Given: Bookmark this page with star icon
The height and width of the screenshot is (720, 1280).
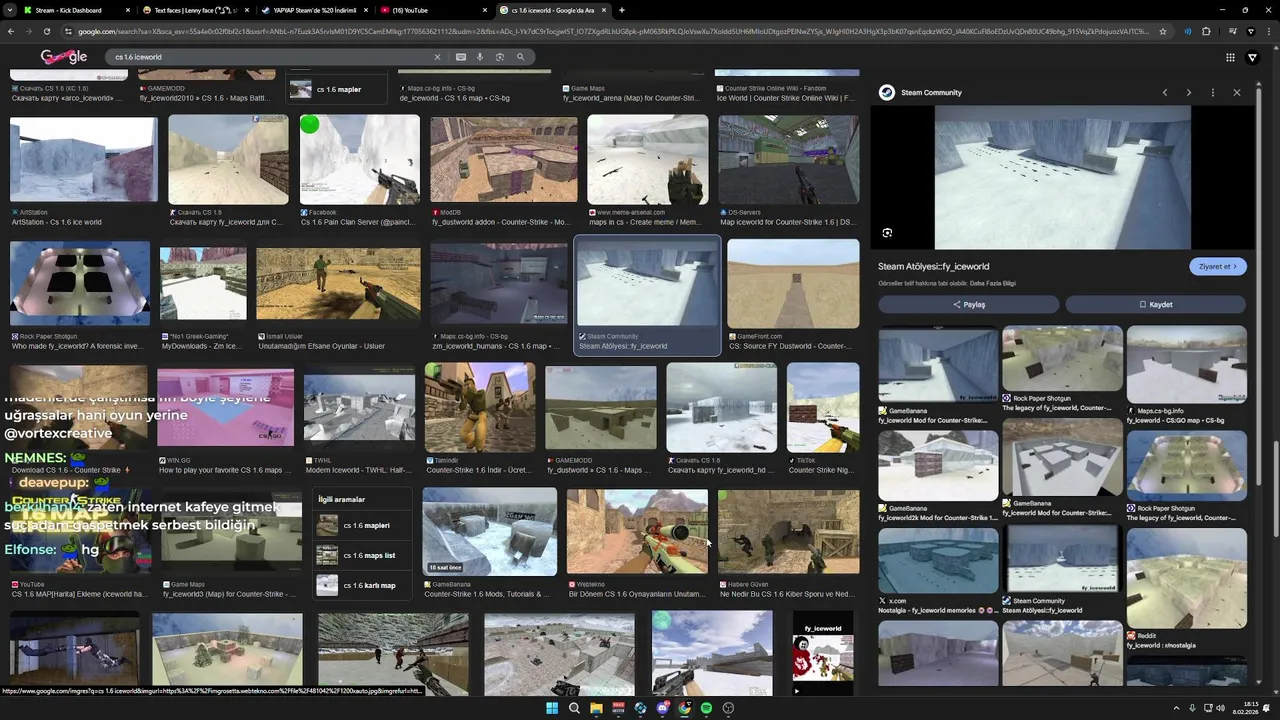Looking at the screenshot, I should (x=1163, y=31).
